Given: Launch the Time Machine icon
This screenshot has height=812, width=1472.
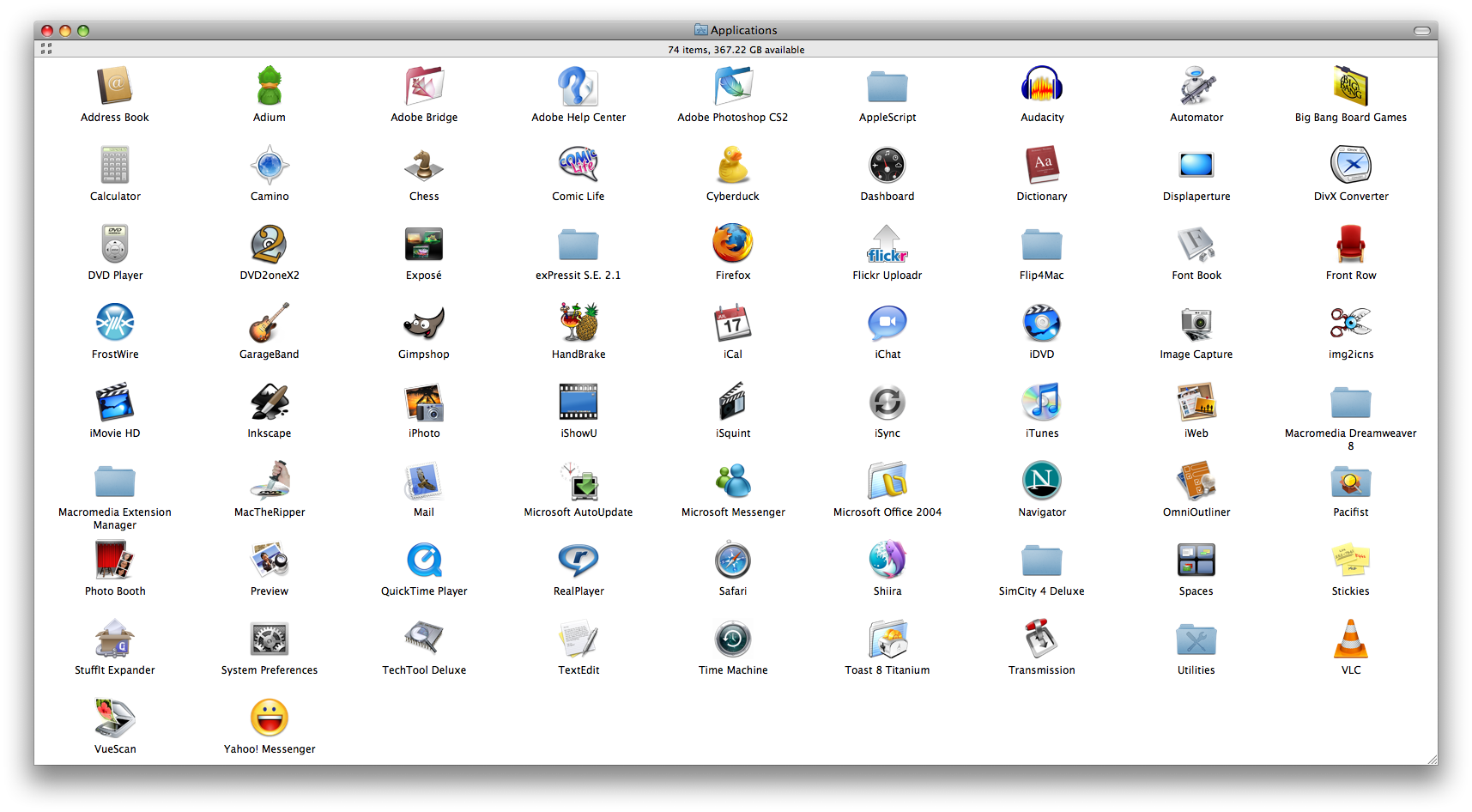Looking at the screenshot, I should tap(733, 639).
